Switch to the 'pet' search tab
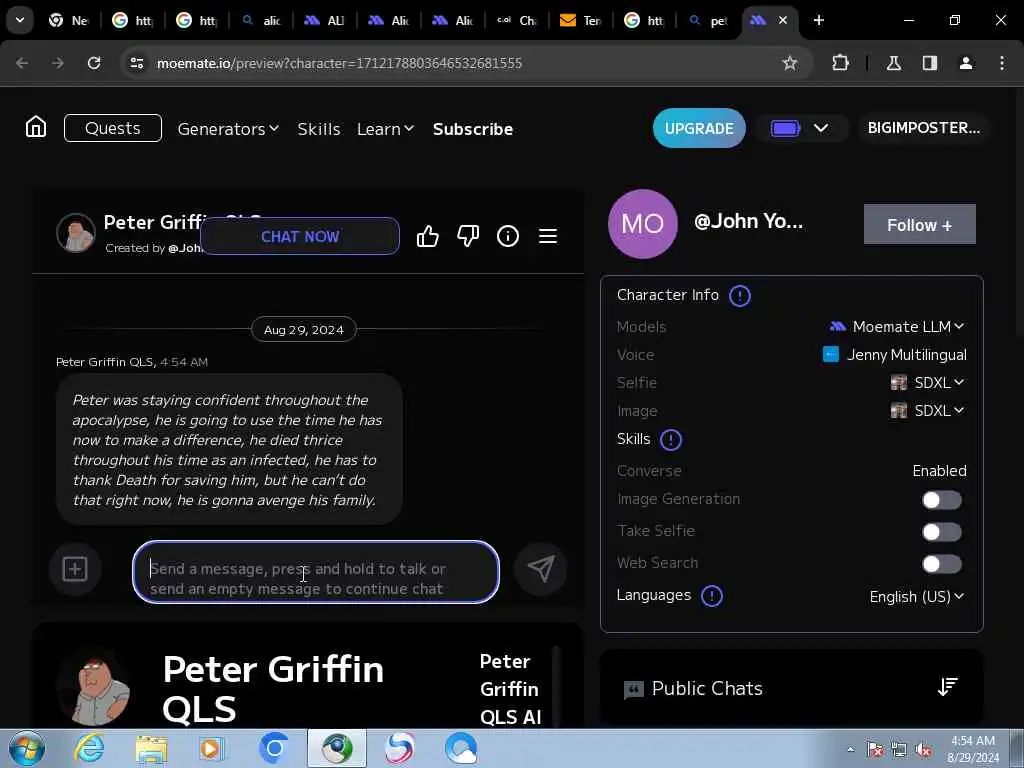This screenshot has height=768, width=1024. click(709, 20)
